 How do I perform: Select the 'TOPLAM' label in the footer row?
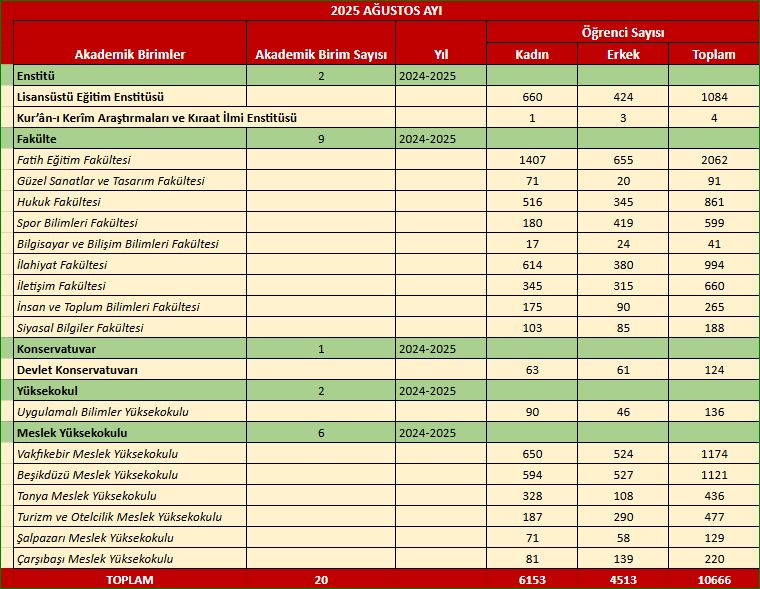pyautogui.click(x=130, y=579)
